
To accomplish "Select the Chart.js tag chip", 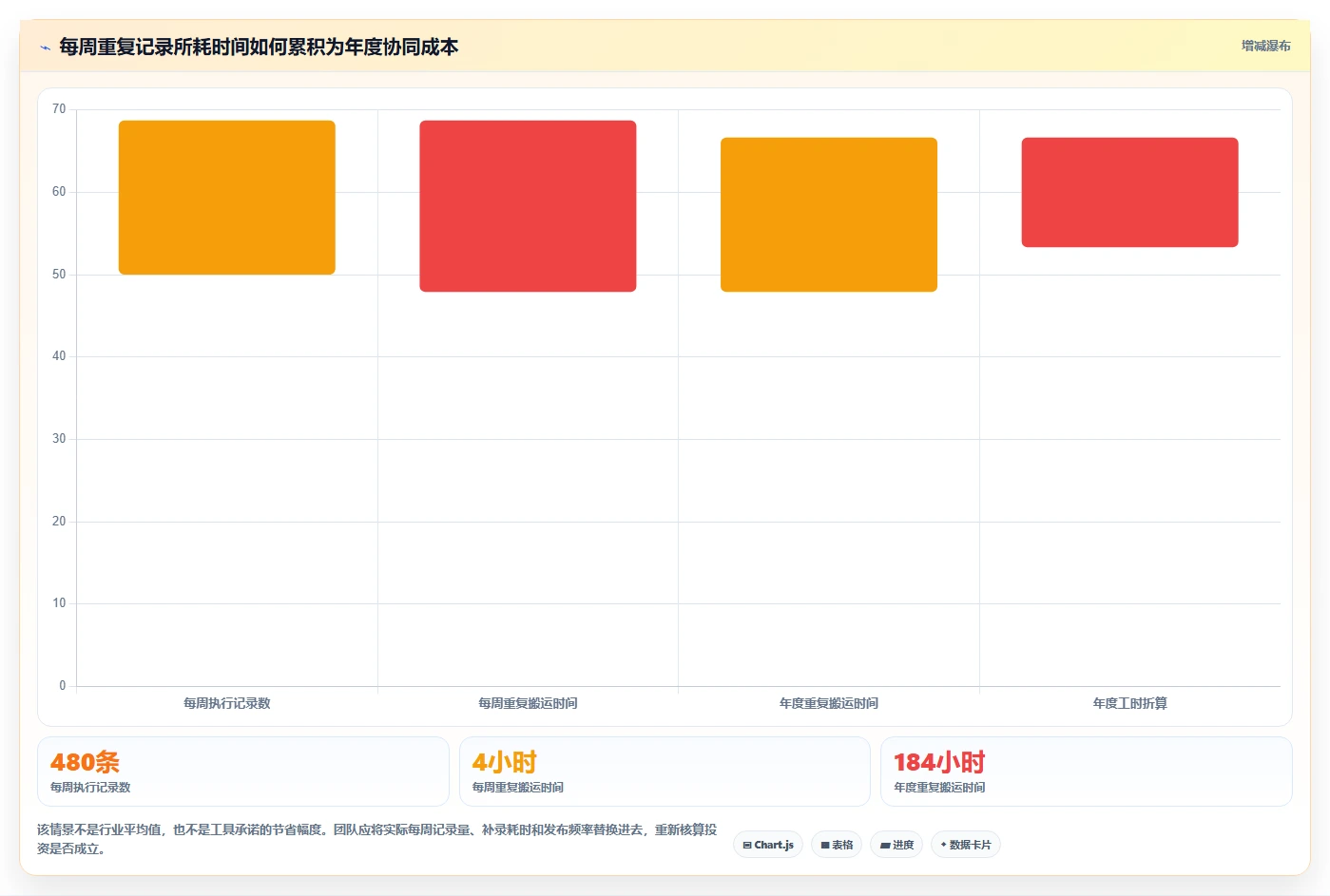I will pyautogui.click(x=768, y=845).
